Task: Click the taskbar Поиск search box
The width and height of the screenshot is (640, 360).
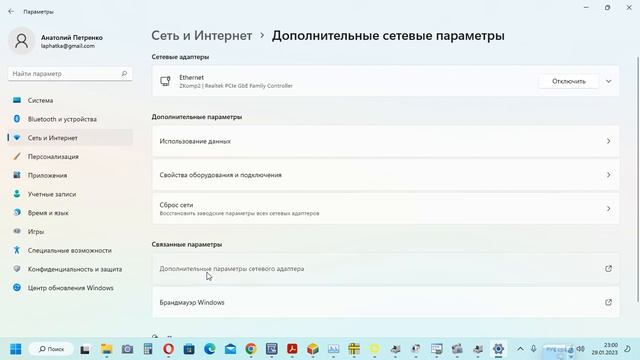Action: [x=51, y=349]
